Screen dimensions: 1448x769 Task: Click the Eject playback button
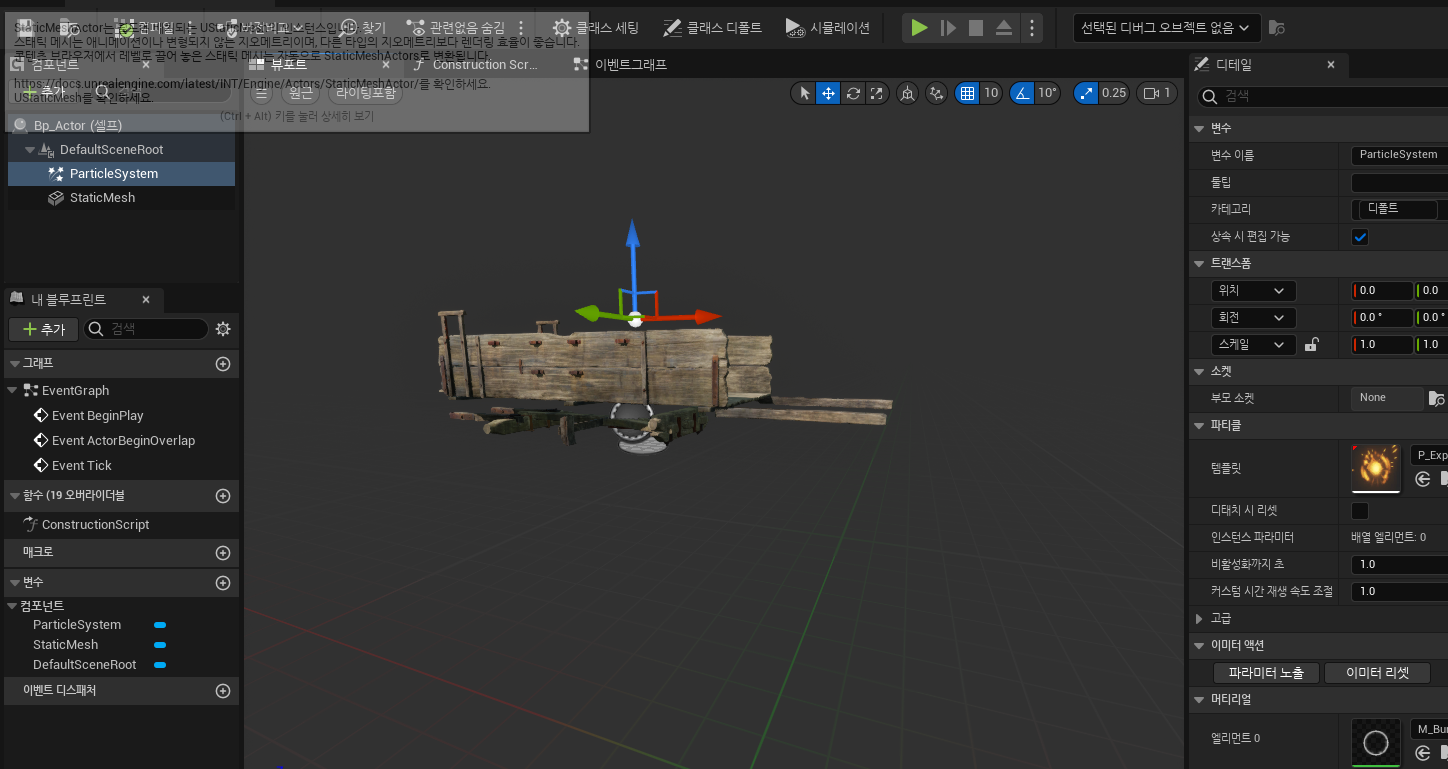pos(1004,28)
